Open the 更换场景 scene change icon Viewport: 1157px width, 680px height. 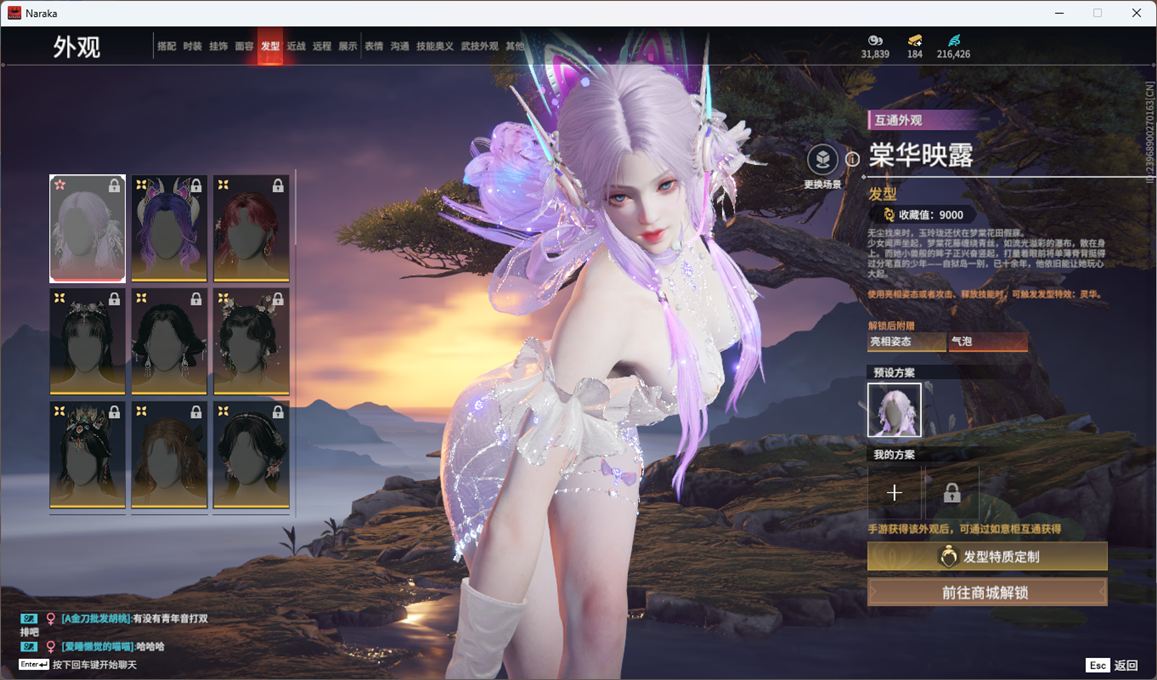(822, 159)
